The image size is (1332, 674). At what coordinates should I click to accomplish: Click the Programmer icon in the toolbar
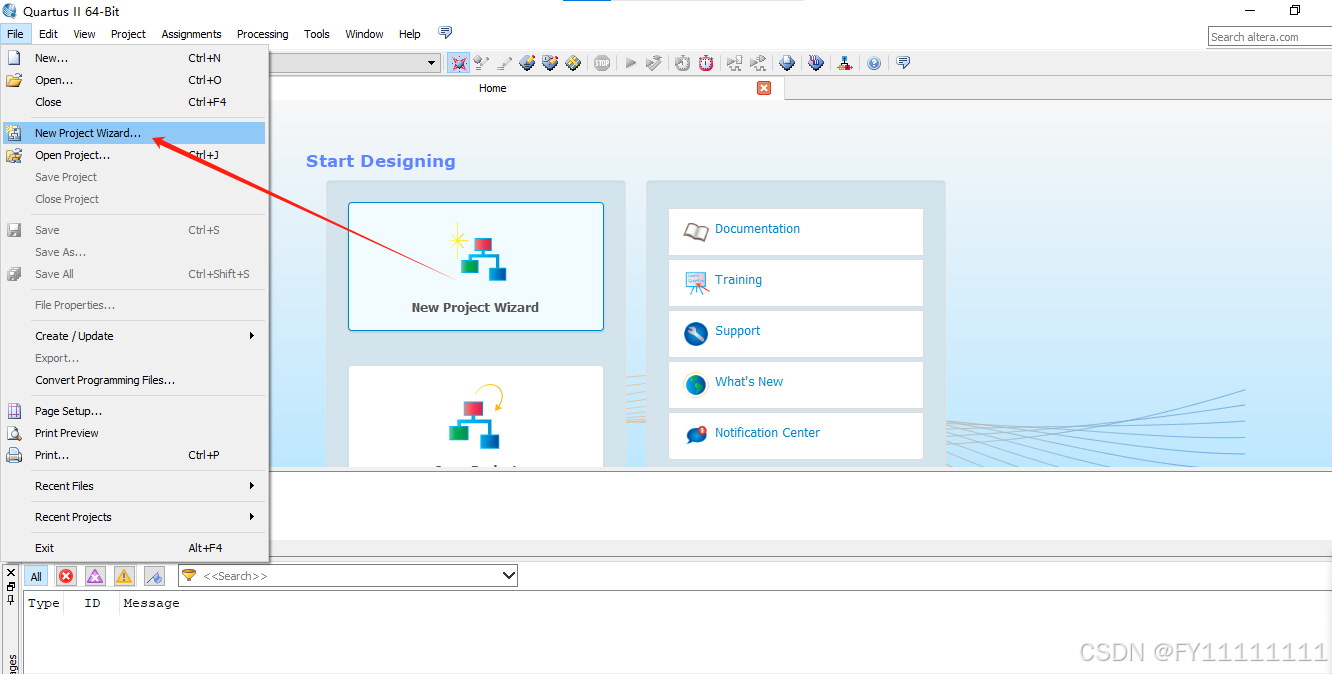pos(816,63)
